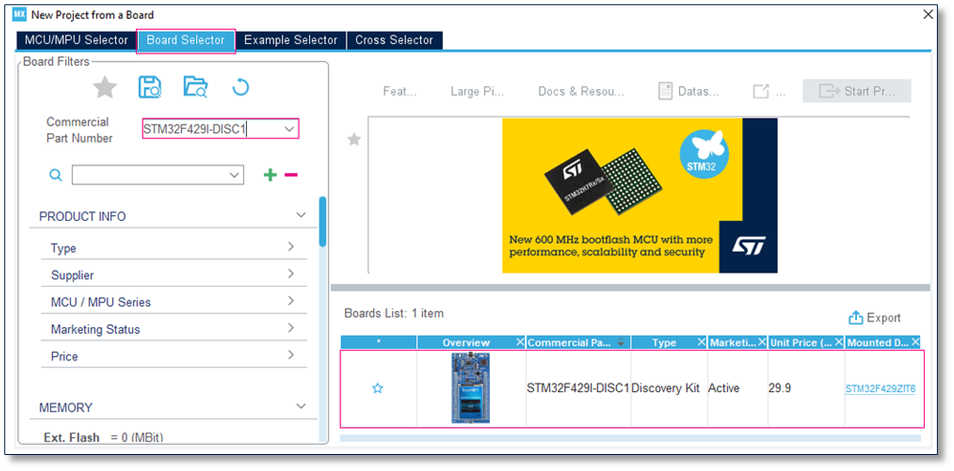Image resolution: width=954 pixels, height=471 pixels.
Task: Open the Cross Selector tab
Action: [x=394, y=40]
